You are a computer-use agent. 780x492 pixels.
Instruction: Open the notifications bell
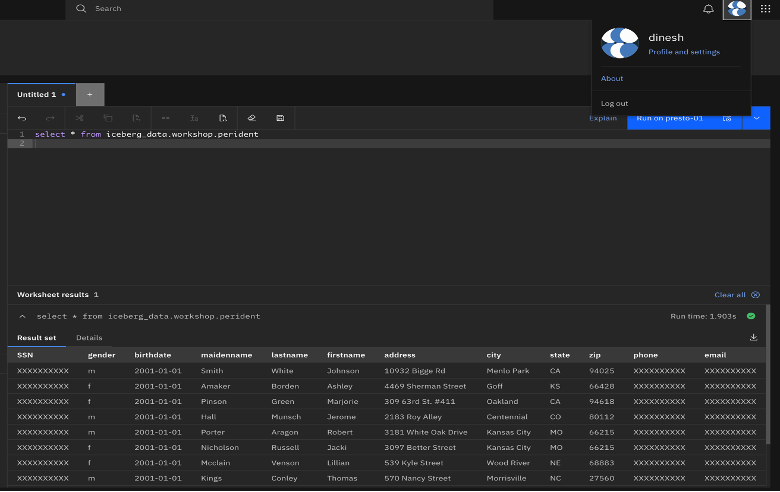[x=708, y=9]
